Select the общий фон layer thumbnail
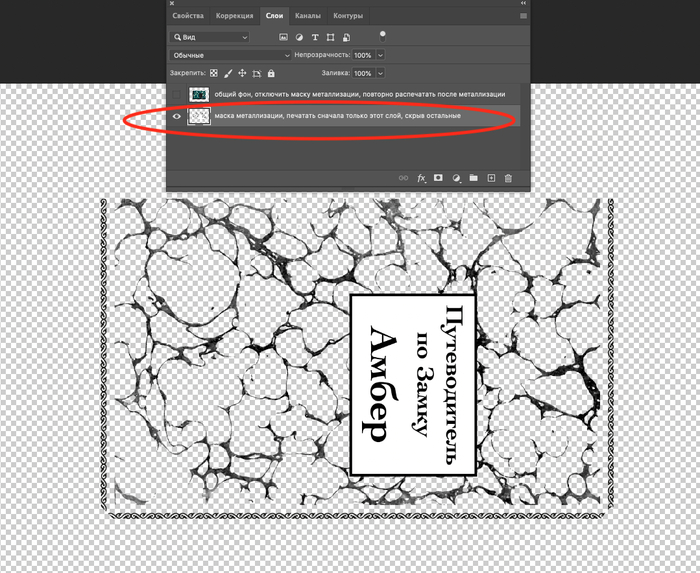 click(x=200, y=93)
